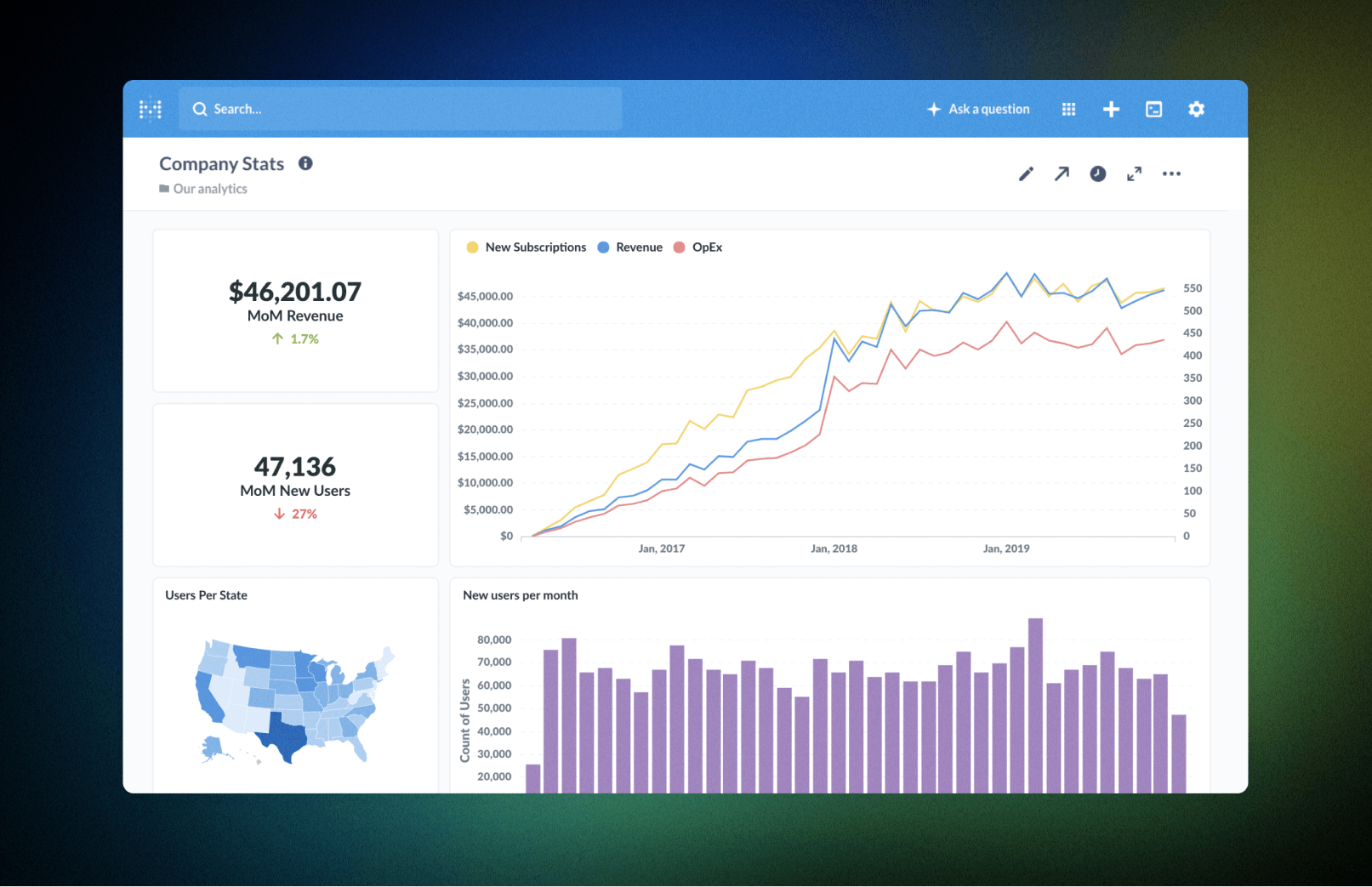Click the Users Per State card title

point(206,595)
